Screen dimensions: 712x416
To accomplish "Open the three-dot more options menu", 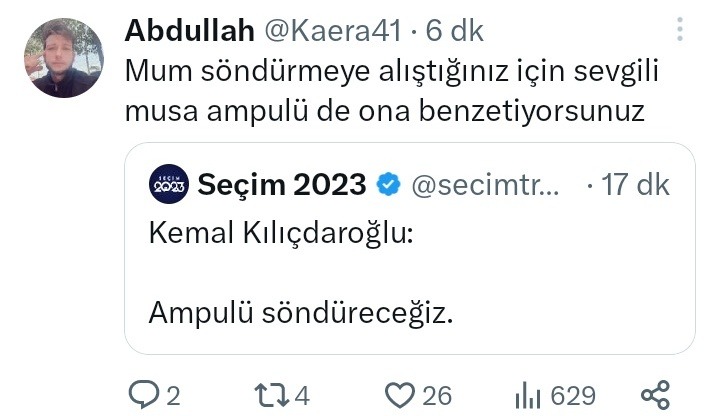I will coord(680,30).
